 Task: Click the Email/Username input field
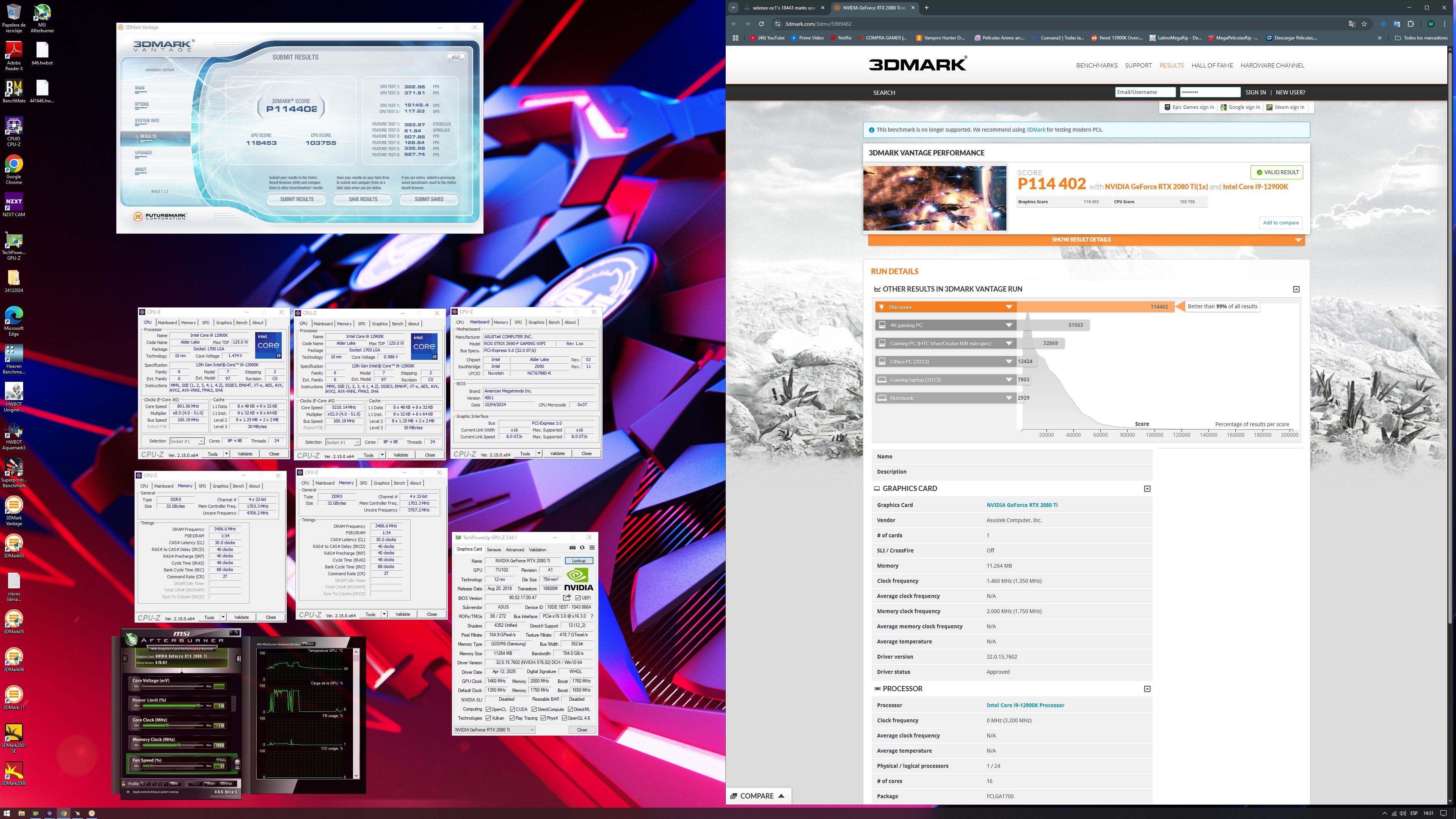[x=1145, y=92]
